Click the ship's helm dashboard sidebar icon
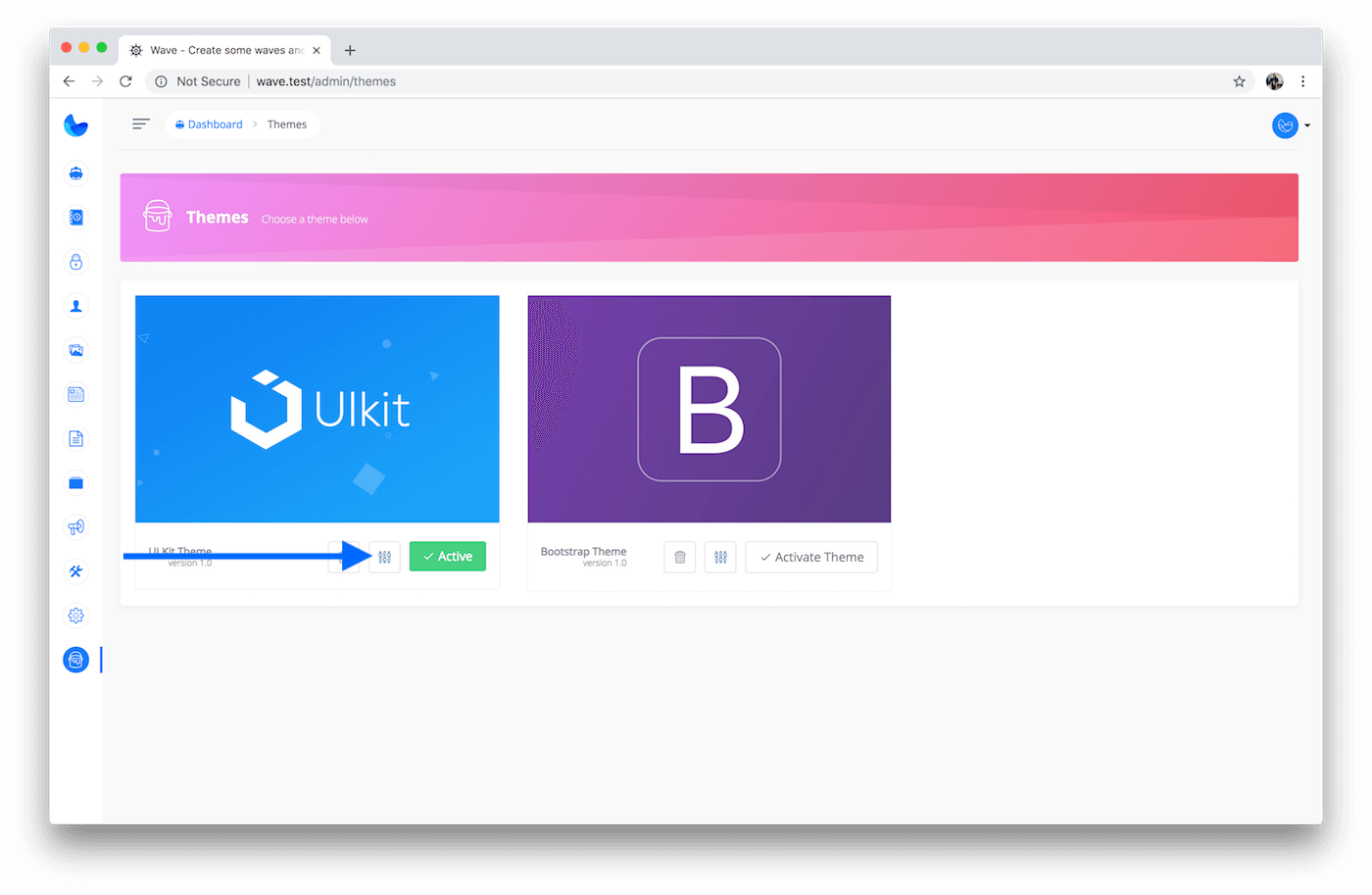1372x895 pixels. tap(75, 174)
